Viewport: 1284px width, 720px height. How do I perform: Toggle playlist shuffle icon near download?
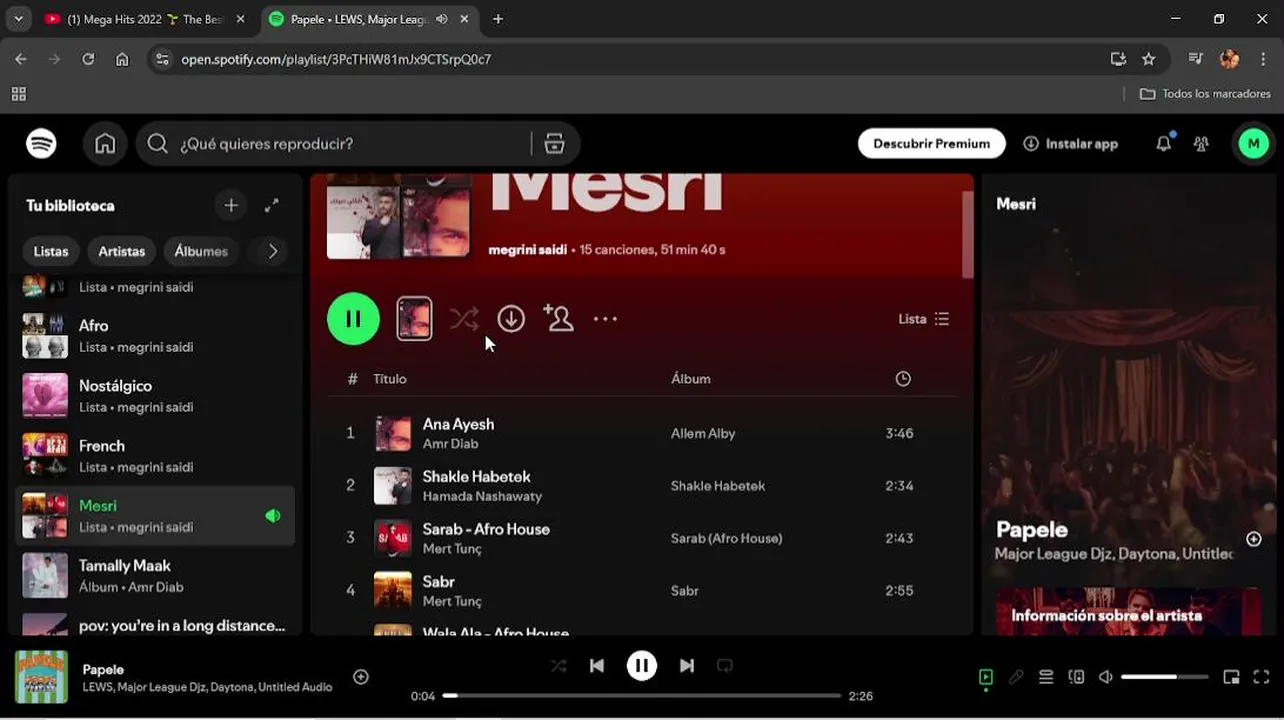click(x=464, y=319)
